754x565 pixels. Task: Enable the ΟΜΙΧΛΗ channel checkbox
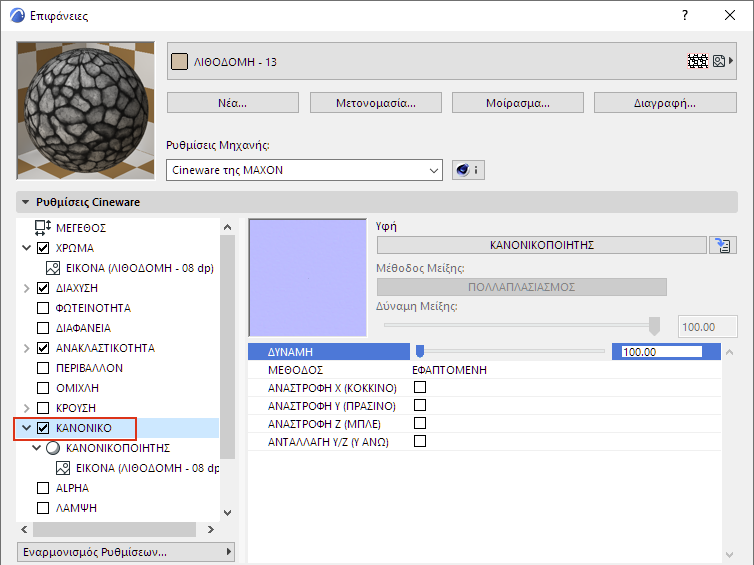43,388
